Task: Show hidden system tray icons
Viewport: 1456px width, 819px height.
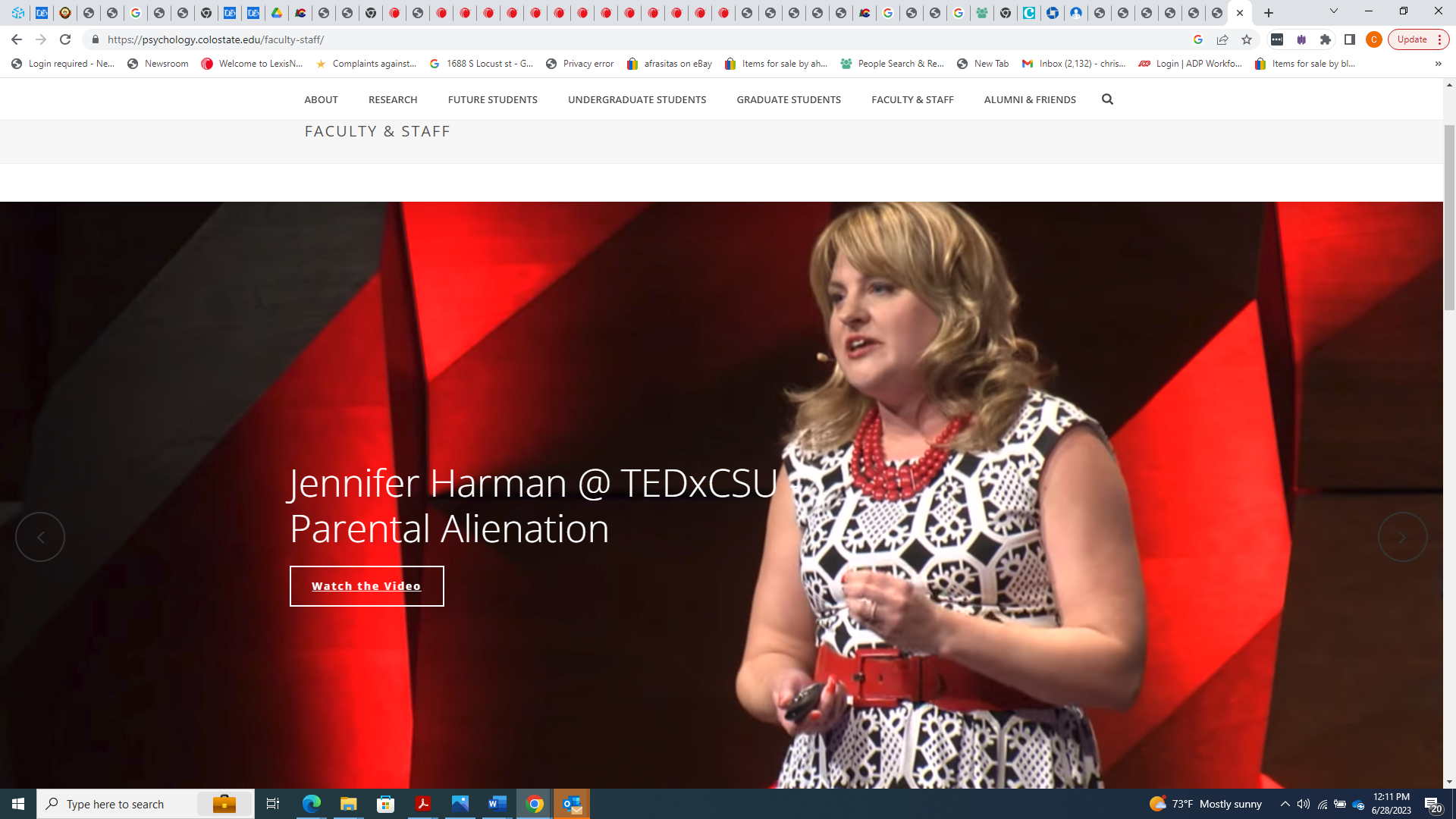Action: click(x=1285, y=804)
